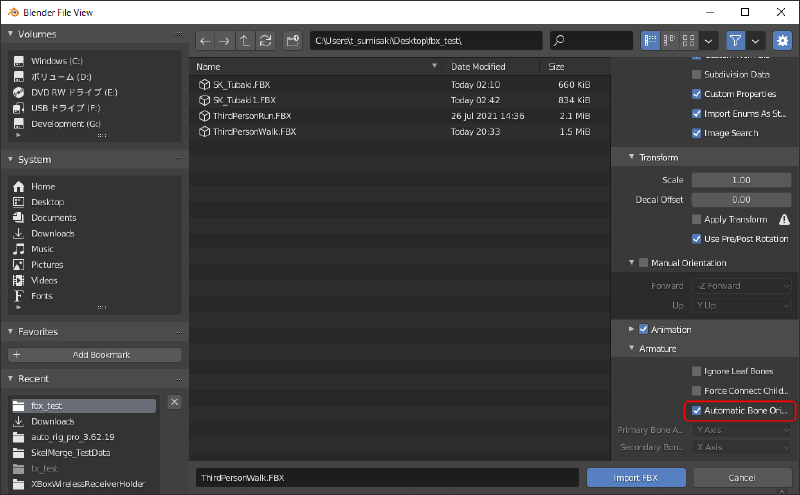The width and height of the screenshot is (800, 495).
Task: Sort files by Size column
Action: [x=556, y=67]
